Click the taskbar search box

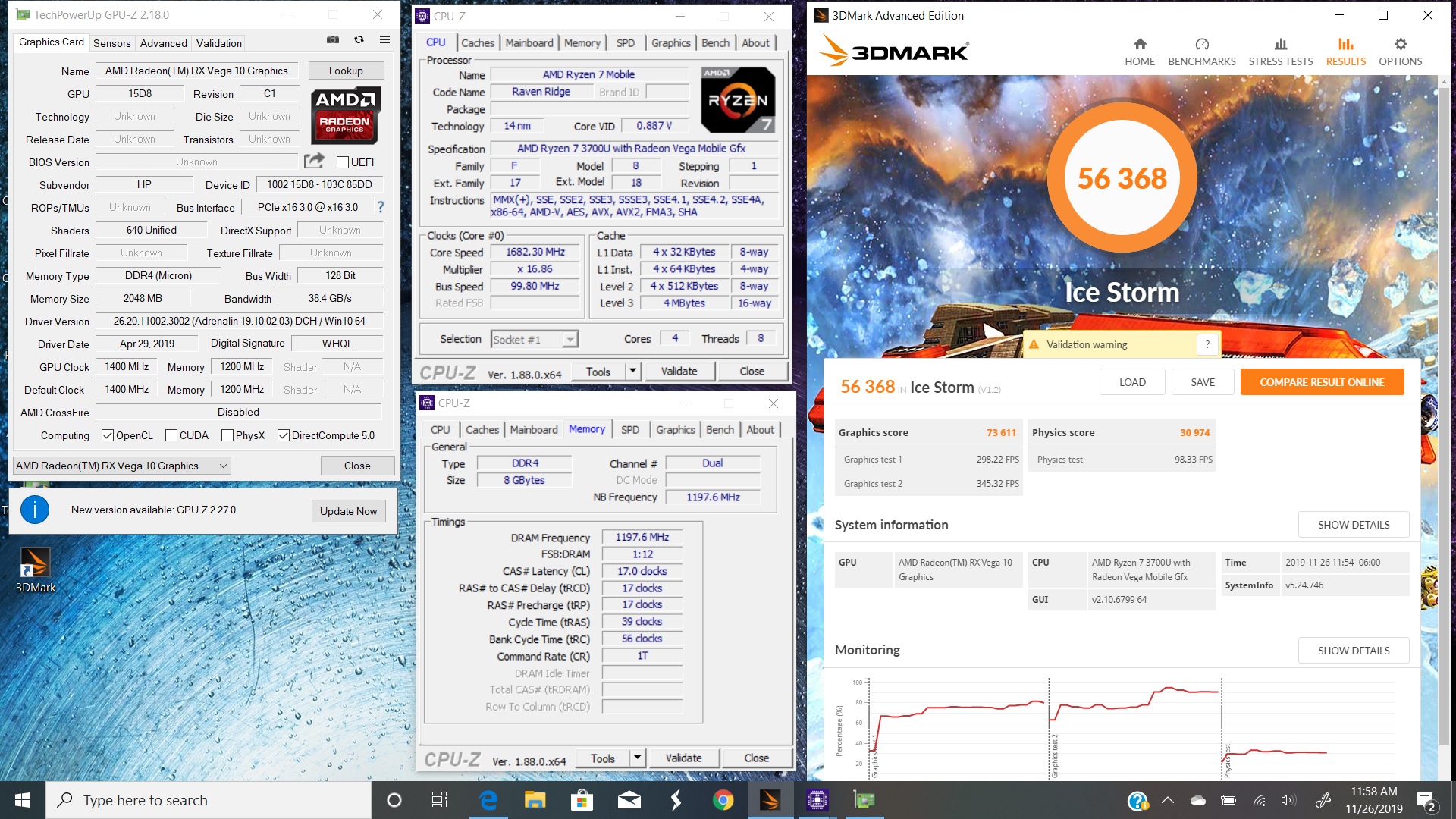click(209, 800)
